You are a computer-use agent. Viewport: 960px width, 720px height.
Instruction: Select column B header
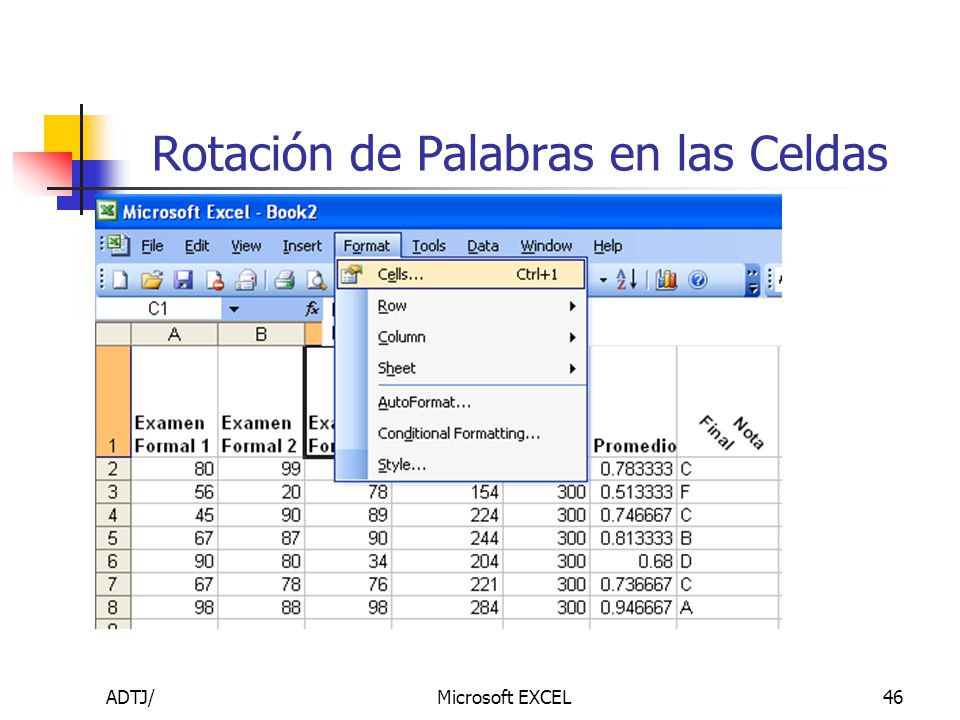(261, 335)
